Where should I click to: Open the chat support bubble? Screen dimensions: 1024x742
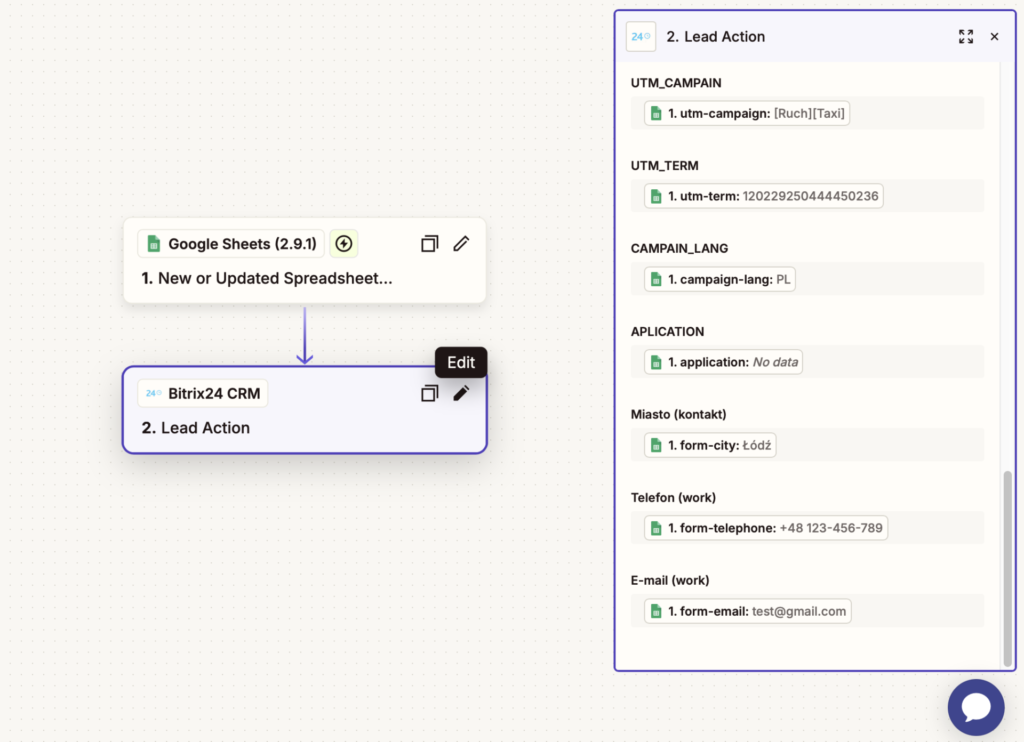[976, 707]
